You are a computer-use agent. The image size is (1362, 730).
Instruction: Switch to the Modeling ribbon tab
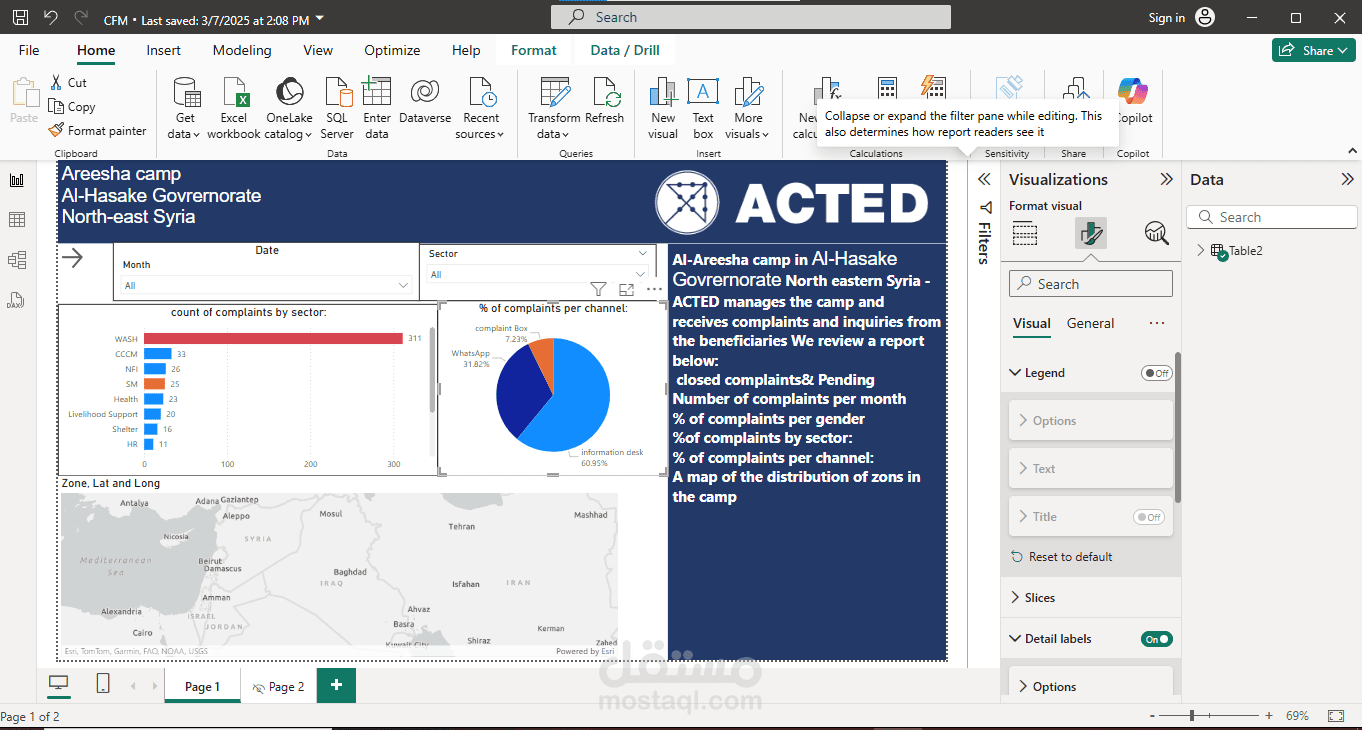pos(241,50)
